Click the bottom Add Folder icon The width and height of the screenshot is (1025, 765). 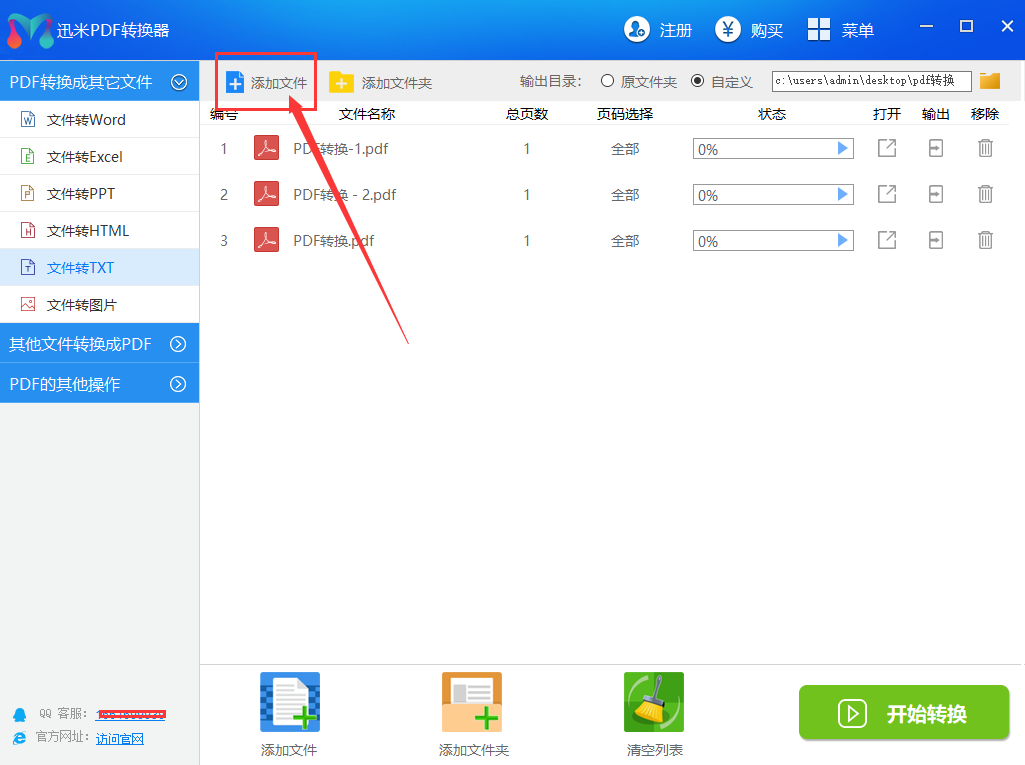pyautogui.click(x=472, y=703)
